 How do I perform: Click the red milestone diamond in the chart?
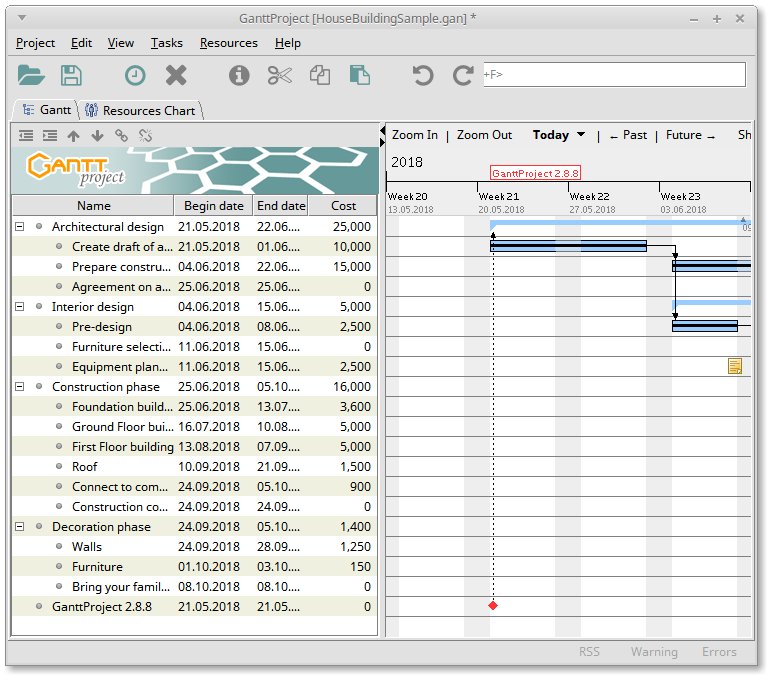(x=493, y=606)
